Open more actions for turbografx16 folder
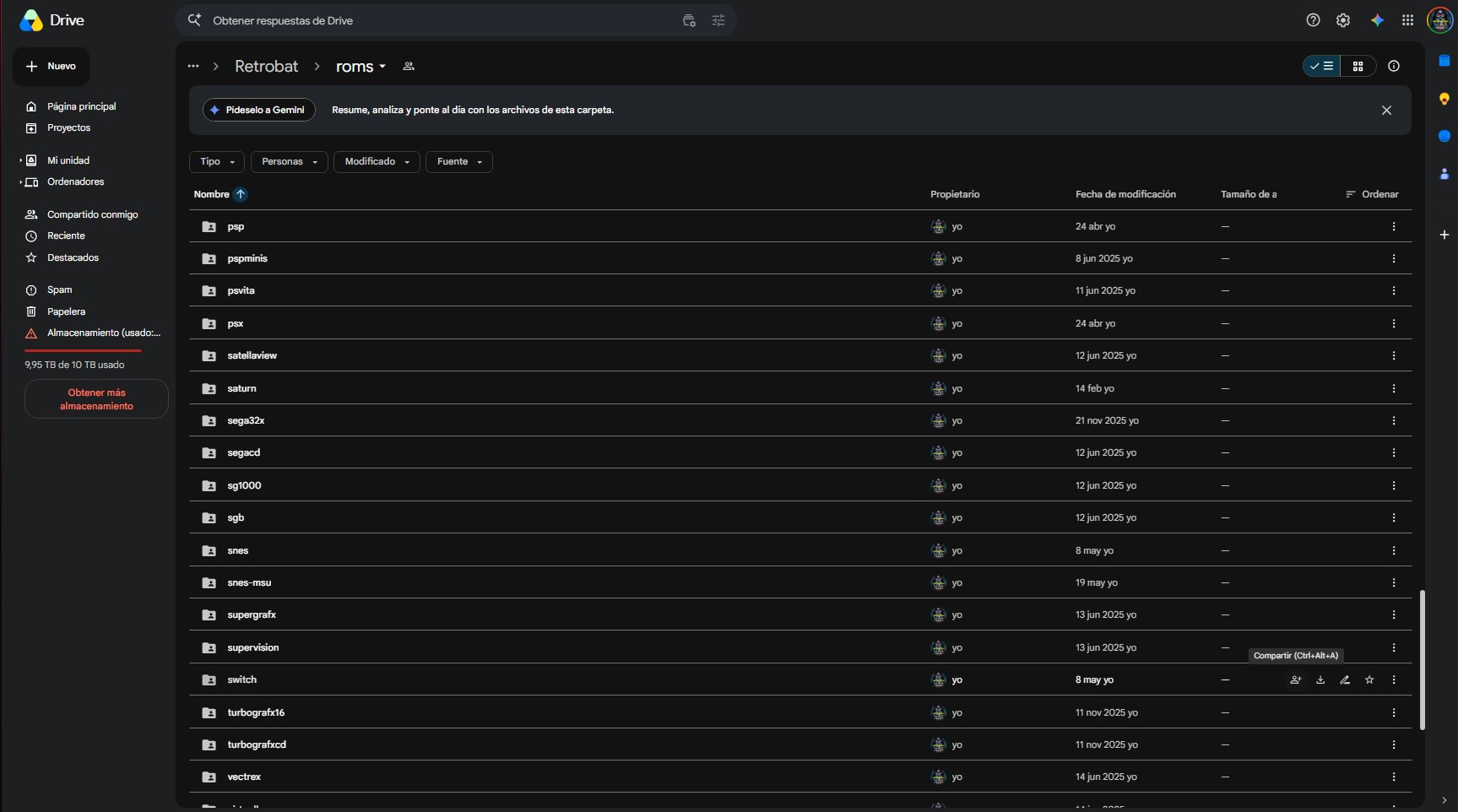Viewport: 1458px width, 812px height. coord(1394,712)
